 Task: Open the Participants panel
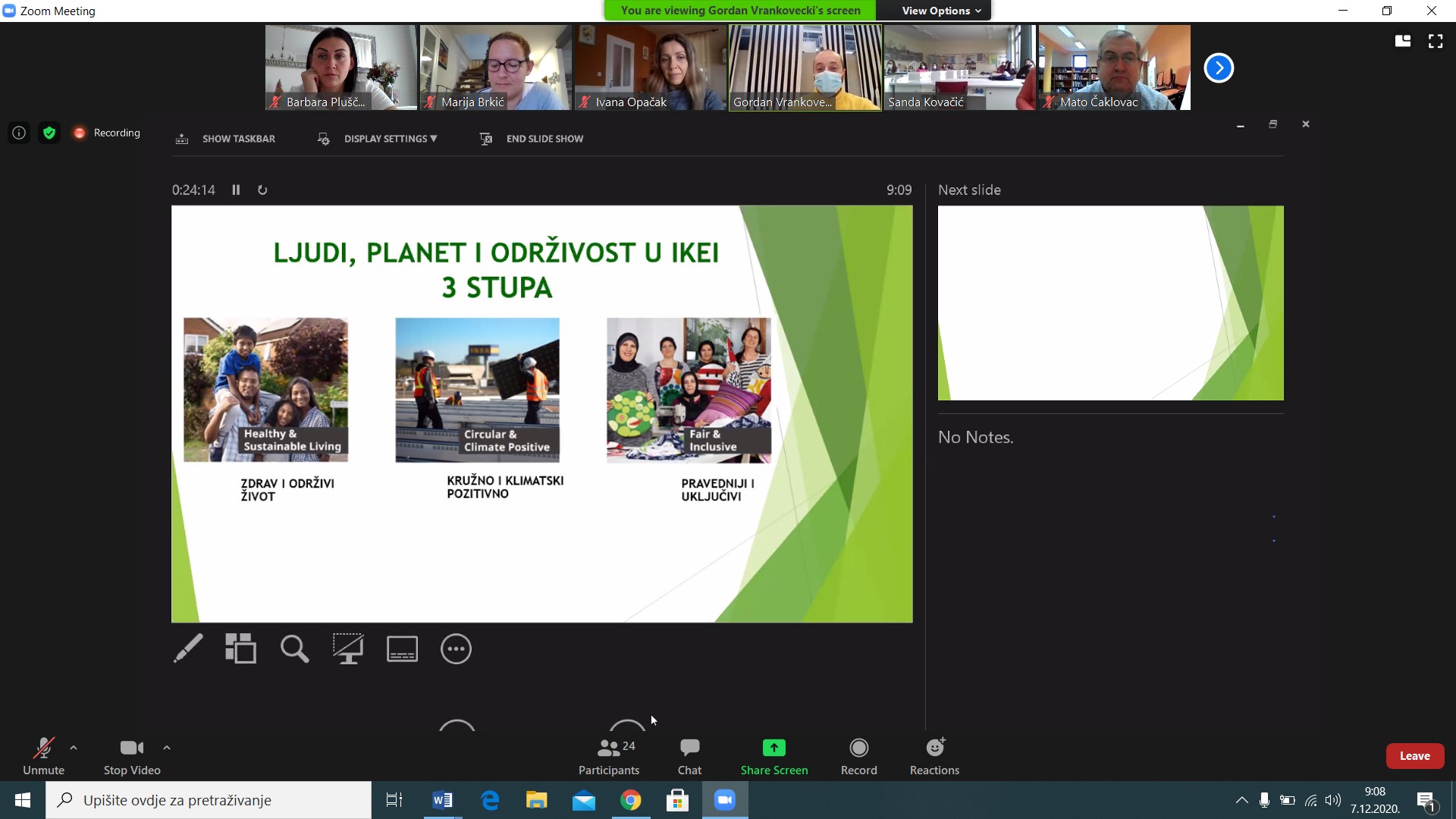pos(609,756)
